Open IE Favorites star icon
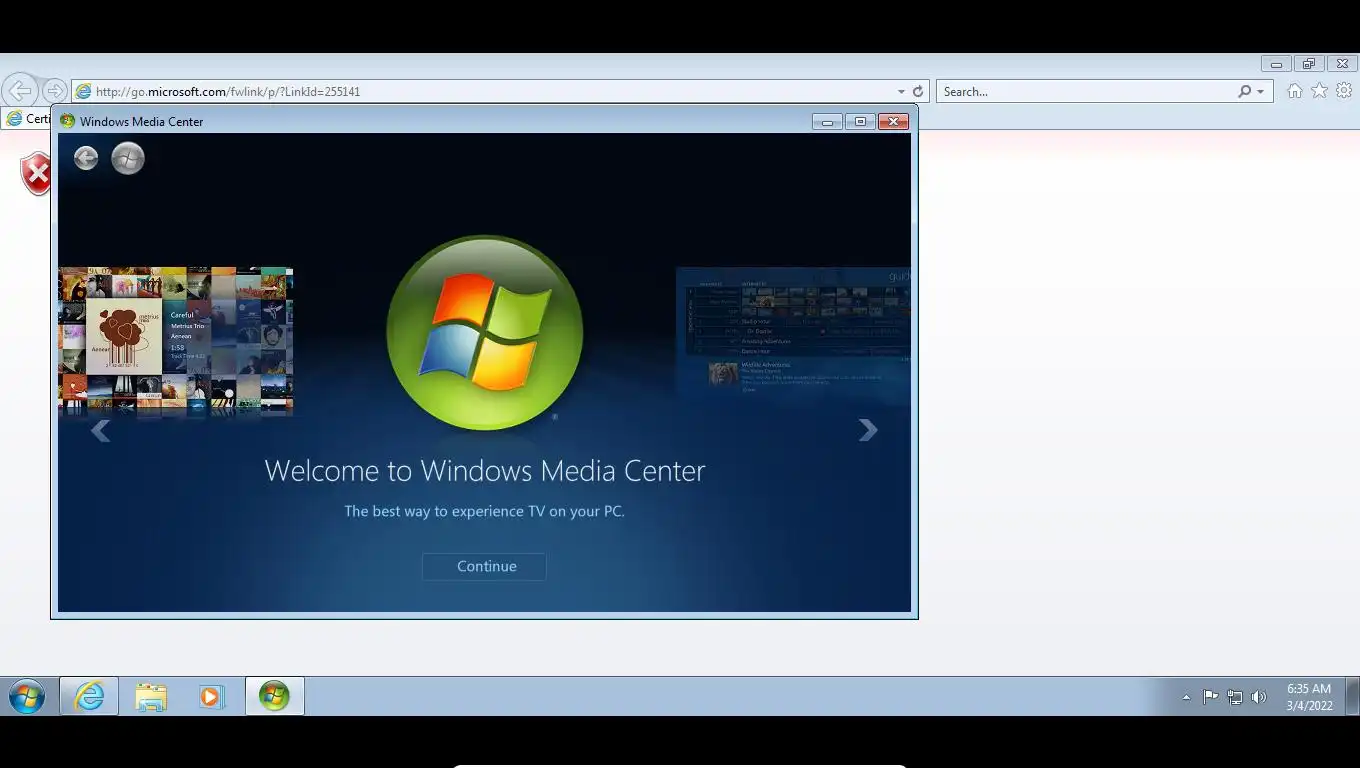 pos(1319,91)
